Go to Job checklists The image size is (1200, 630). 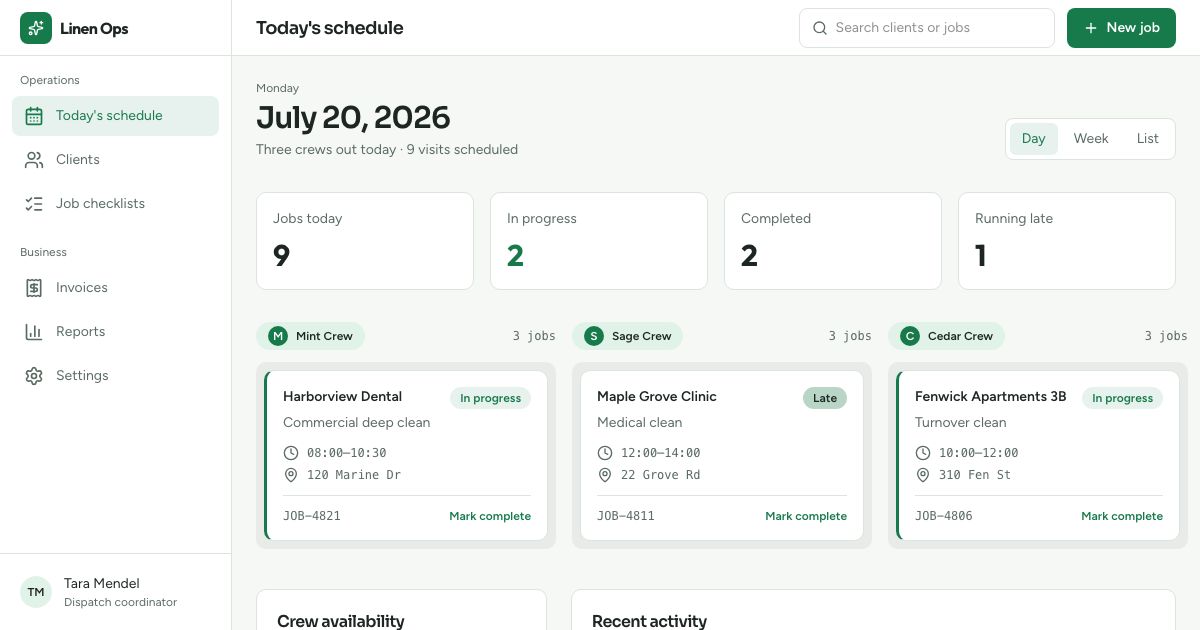point(115,204)
